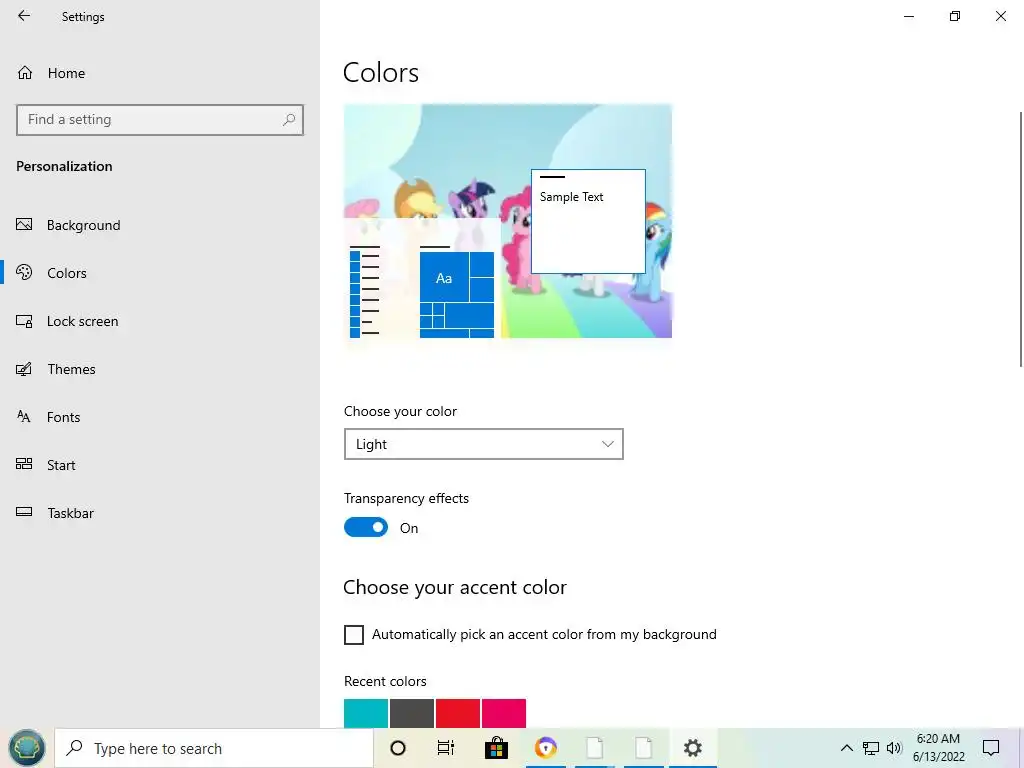Open the purple-orange round app on taskbar

point(545,748)
